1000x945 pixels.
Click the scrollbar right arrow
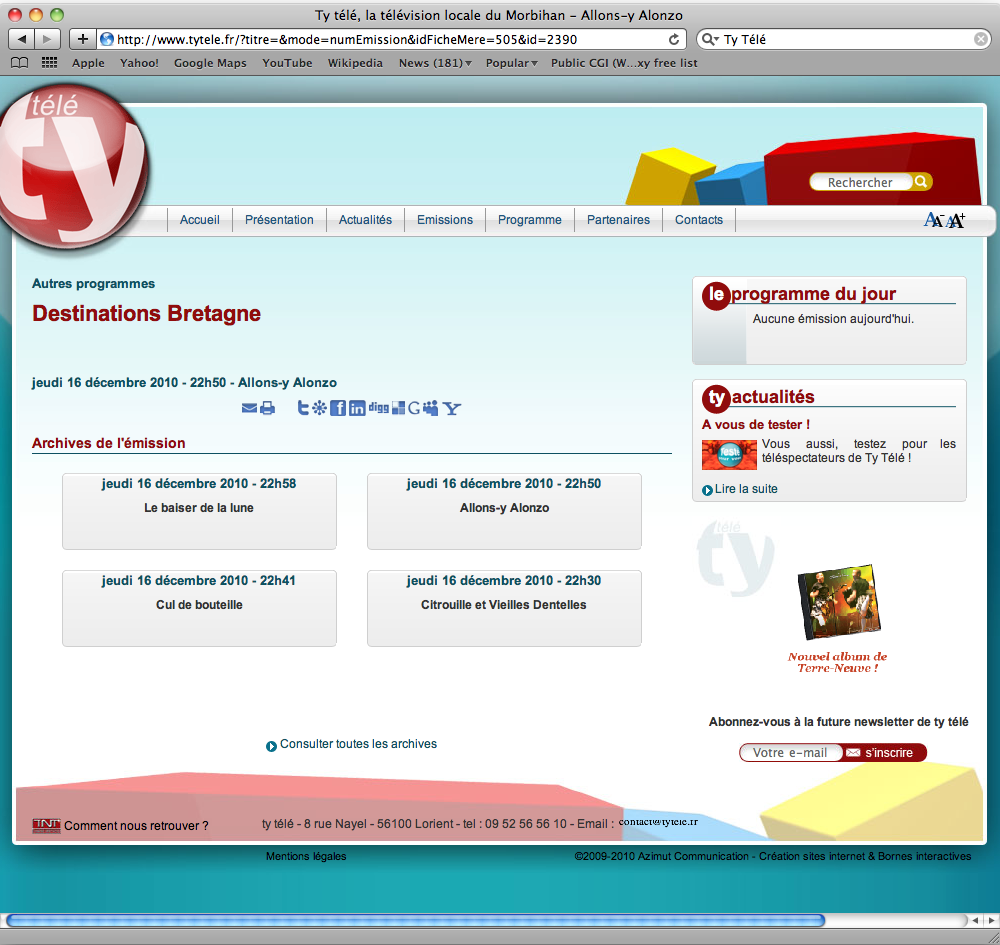coord(991,920)
